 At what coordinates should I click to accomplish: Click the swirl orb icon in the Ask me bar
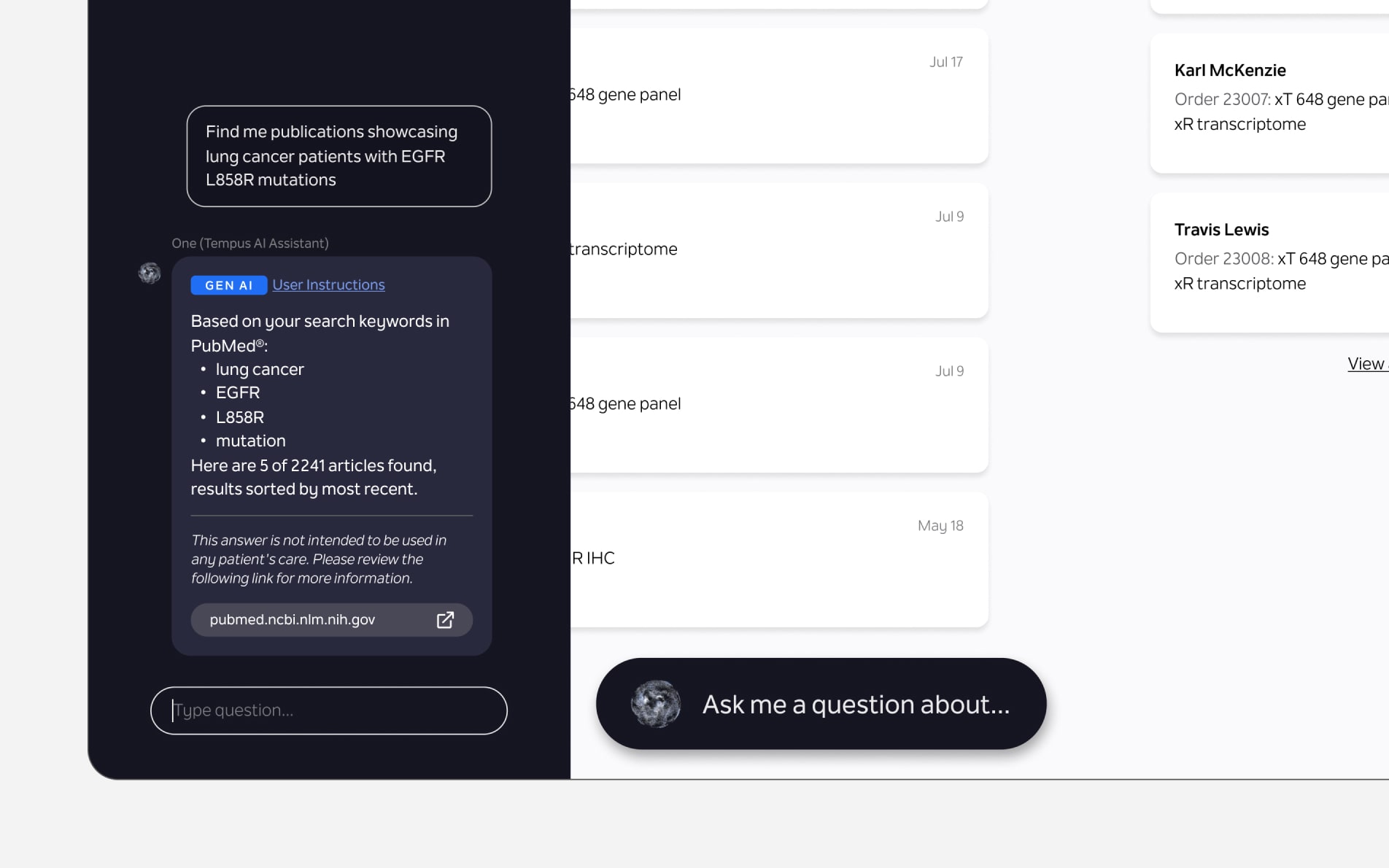pyautogui.click(x=656, y=704)
